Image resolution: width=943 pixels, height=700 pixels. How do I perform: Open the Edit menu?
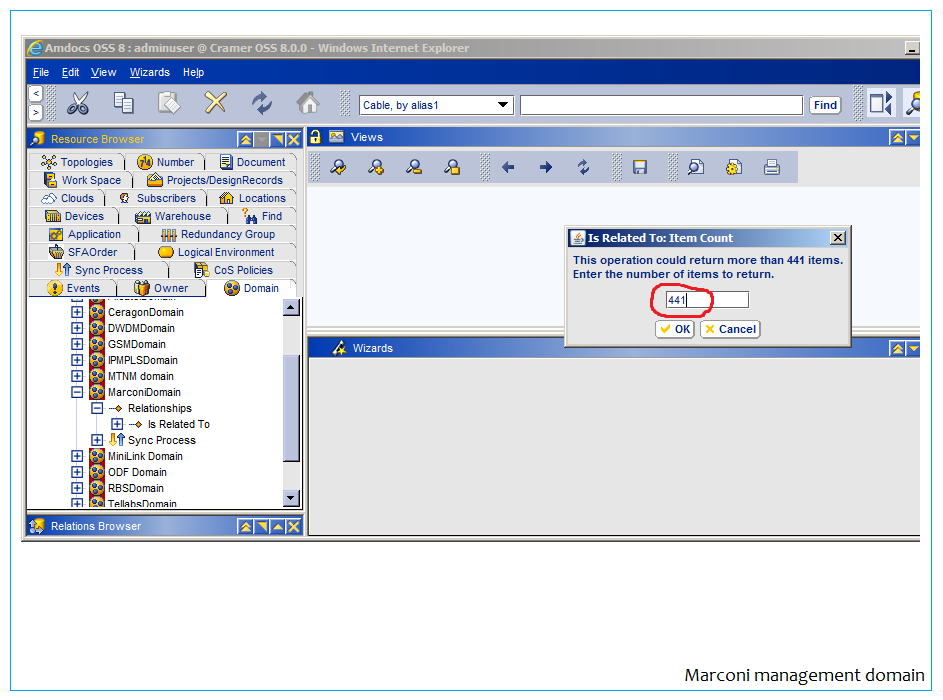point(70,72)
